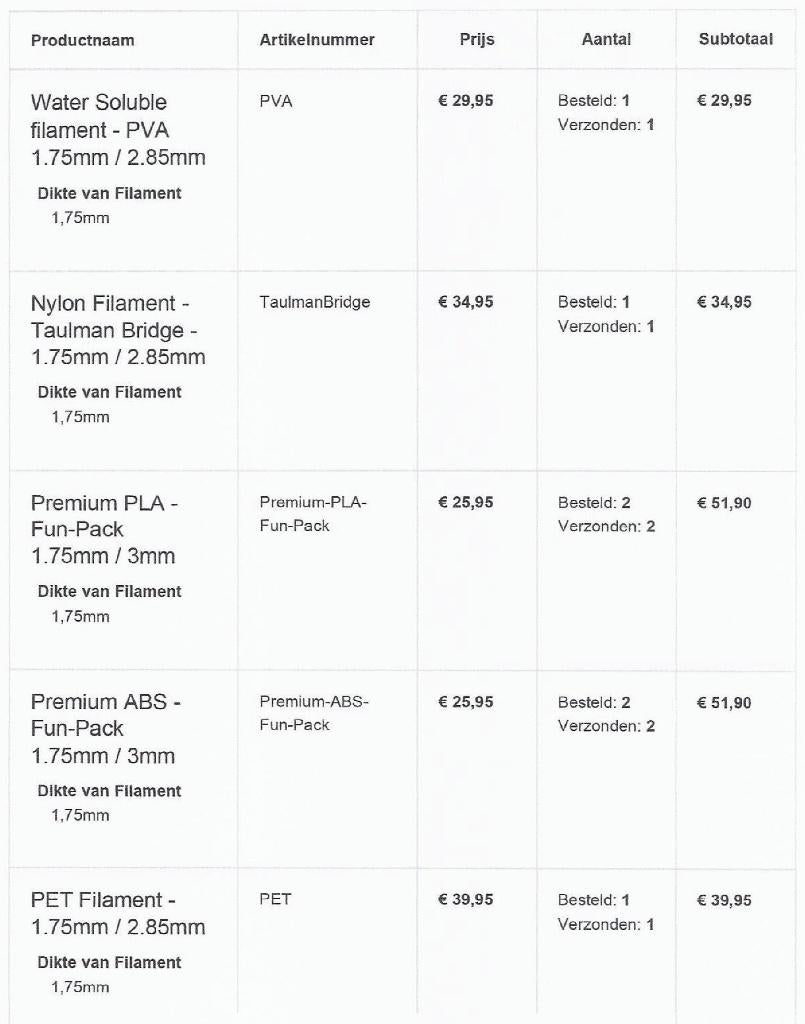
Task: Click the € 29,95 price of PVA
Action: coord(466,101)
